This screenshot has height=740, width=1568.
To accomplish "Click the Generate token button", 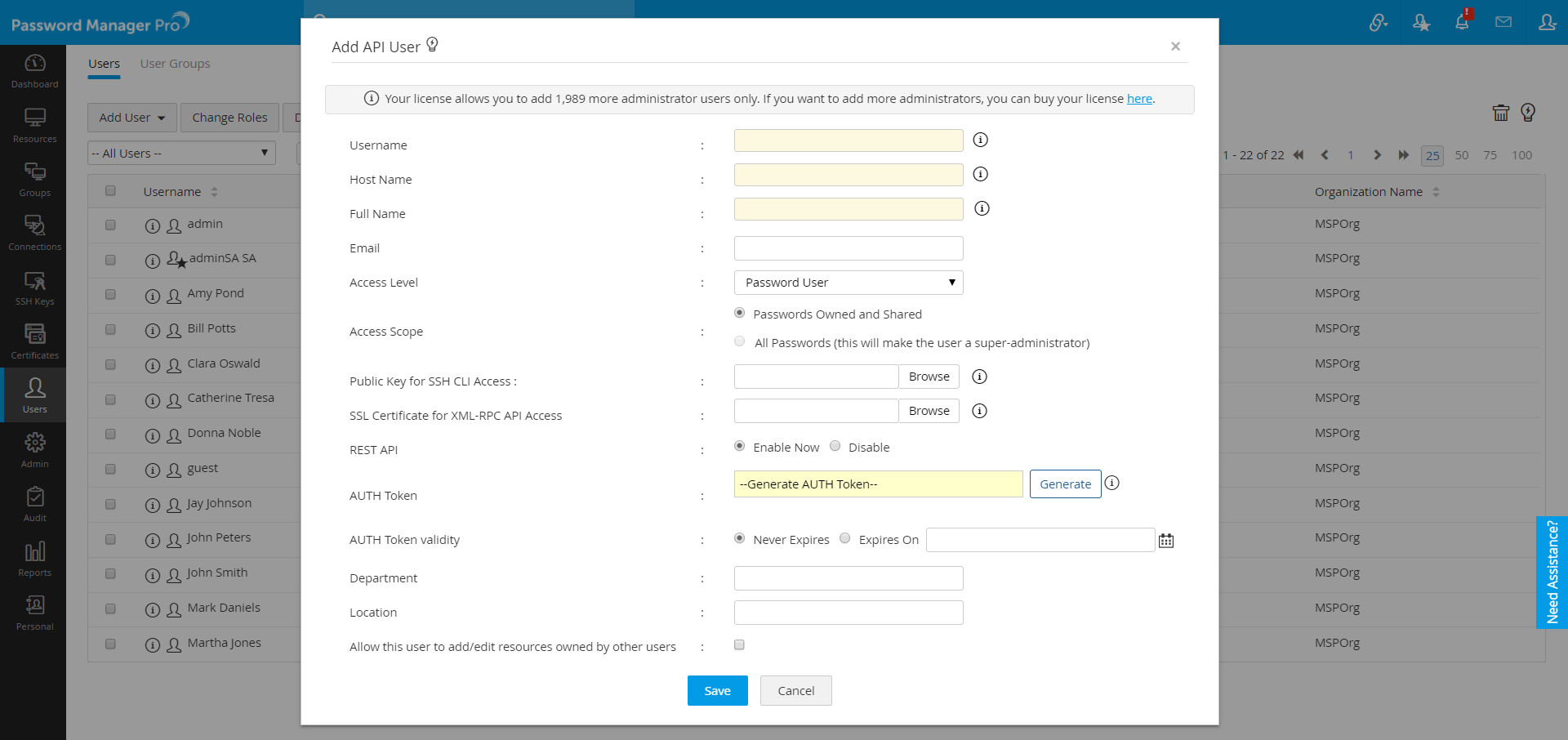I will tap(1065, 484).
